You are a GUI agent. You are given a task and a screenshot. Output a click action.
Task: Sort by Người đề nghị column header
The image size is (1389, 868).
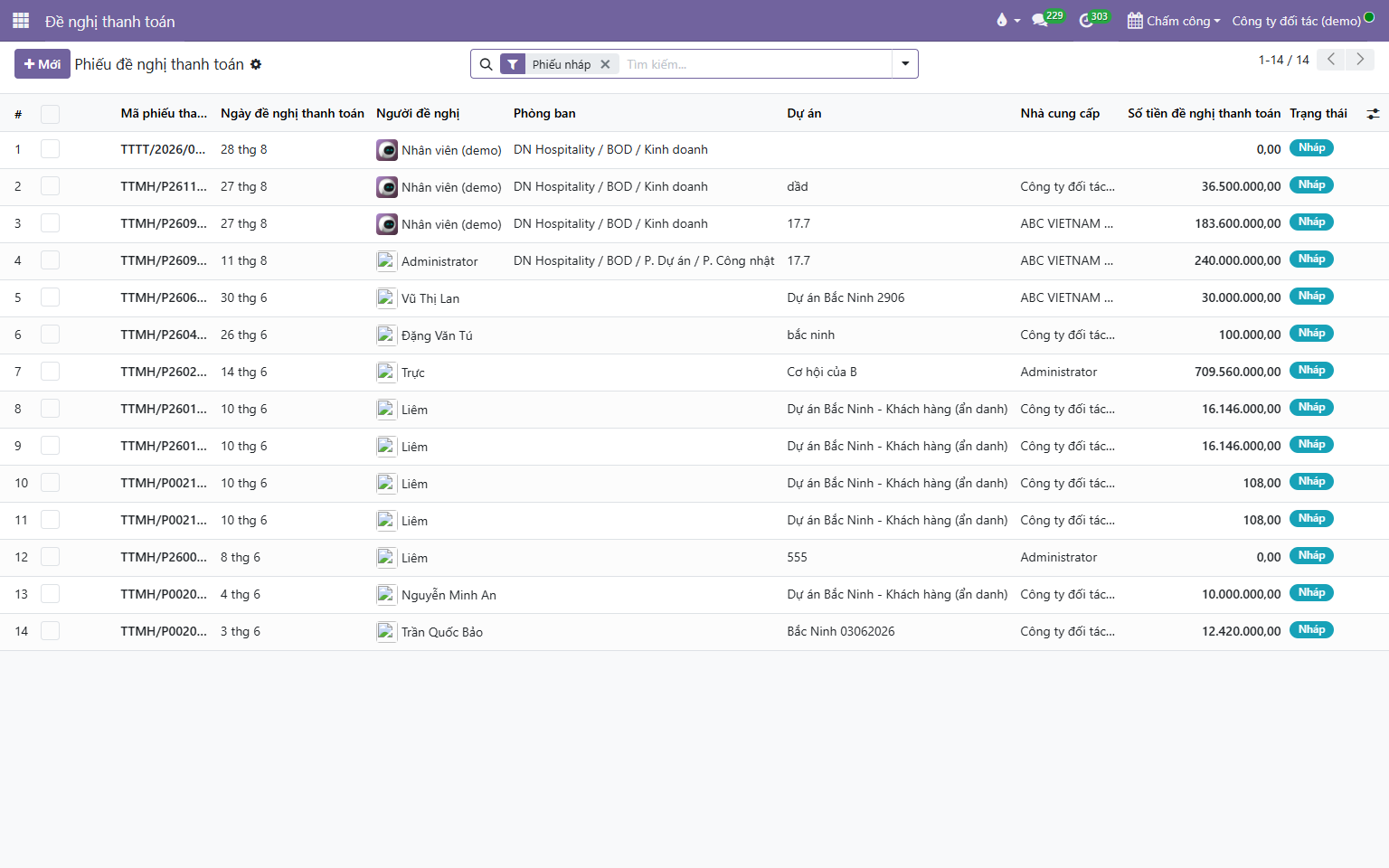point(418,113)
